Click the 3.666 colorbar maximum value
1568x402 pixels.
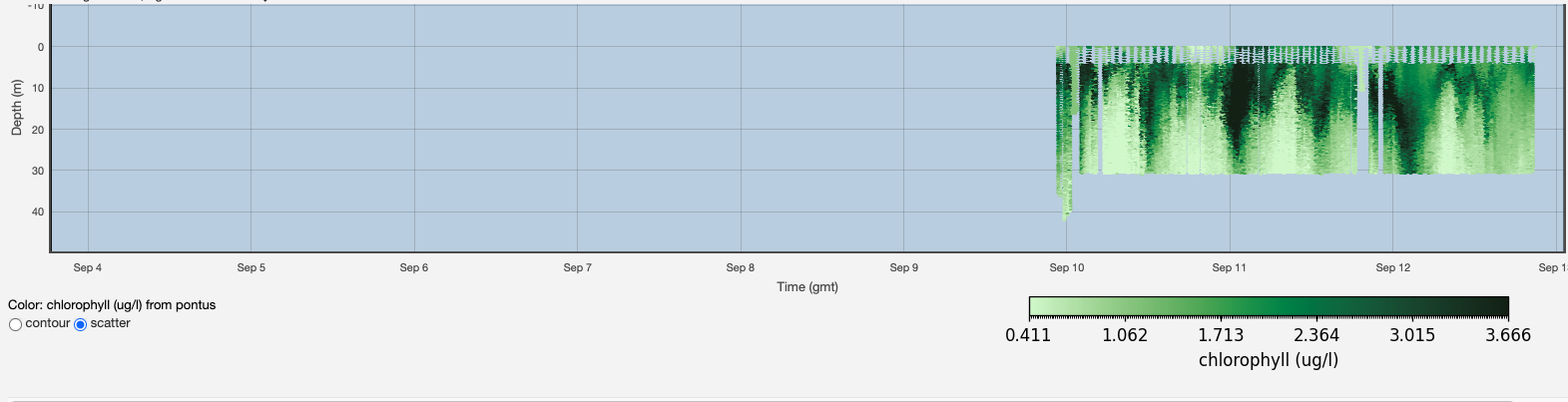pyautogui.click(x=1507, y=335)
